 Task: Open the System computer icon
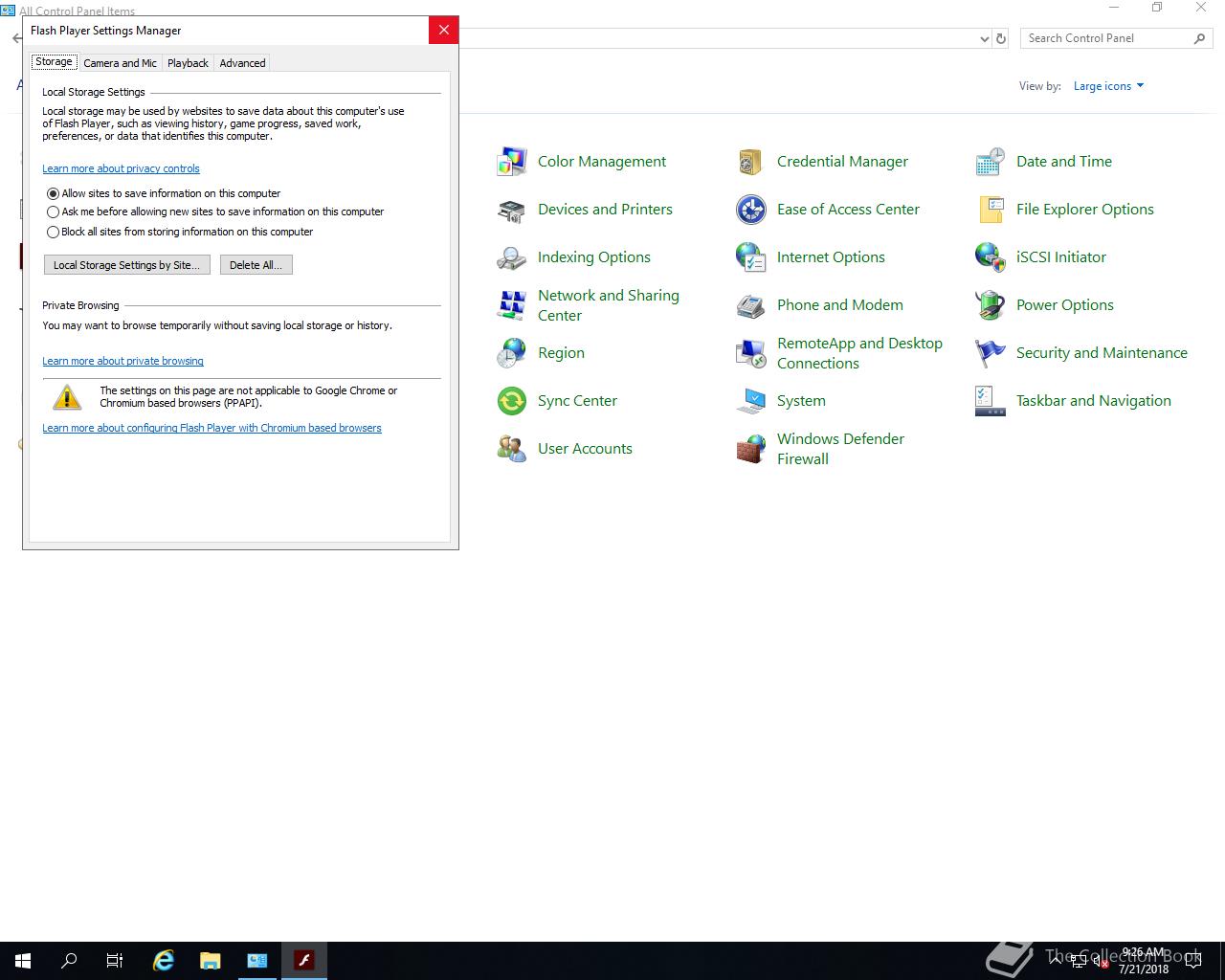point(750,401)
